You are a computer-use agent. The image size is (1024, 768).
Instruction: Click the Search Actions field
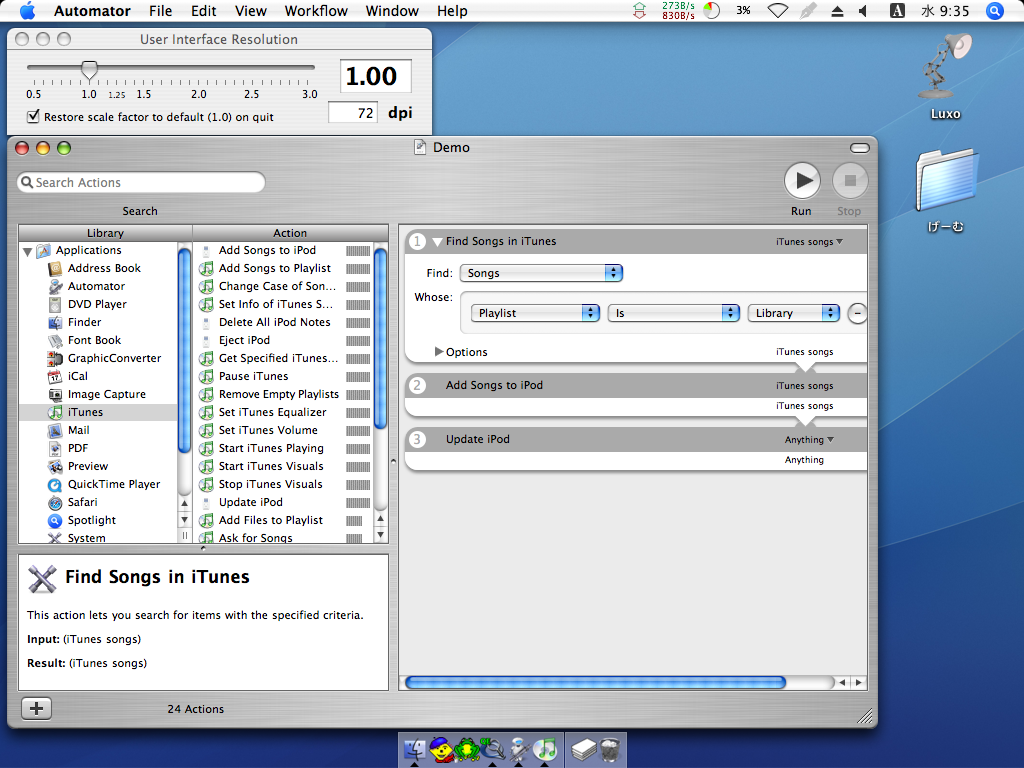[x=141, y=182]
